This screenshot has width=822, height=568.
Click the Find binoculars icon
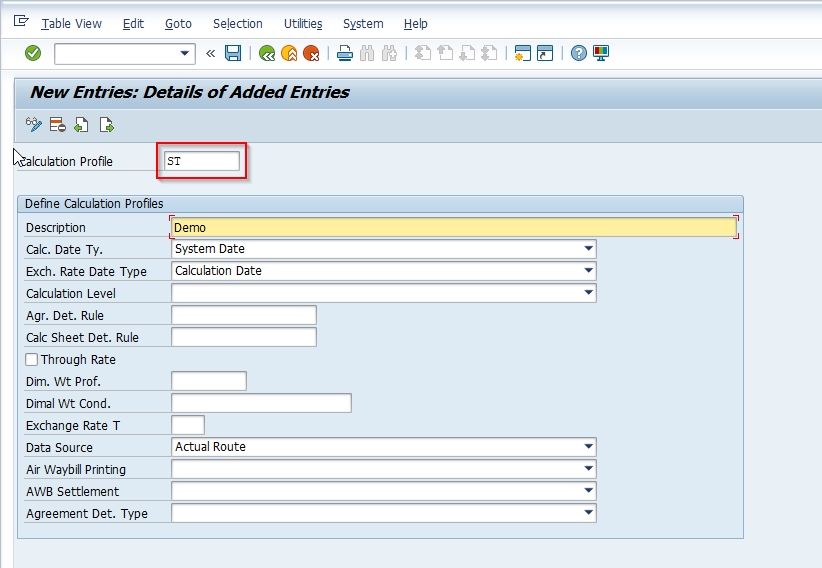(367, 53)
